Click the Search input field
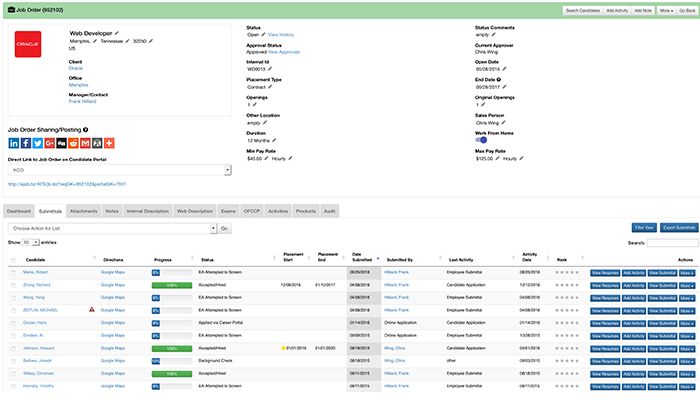The width and height of the screenshot is (700, 400). (672, 242)
